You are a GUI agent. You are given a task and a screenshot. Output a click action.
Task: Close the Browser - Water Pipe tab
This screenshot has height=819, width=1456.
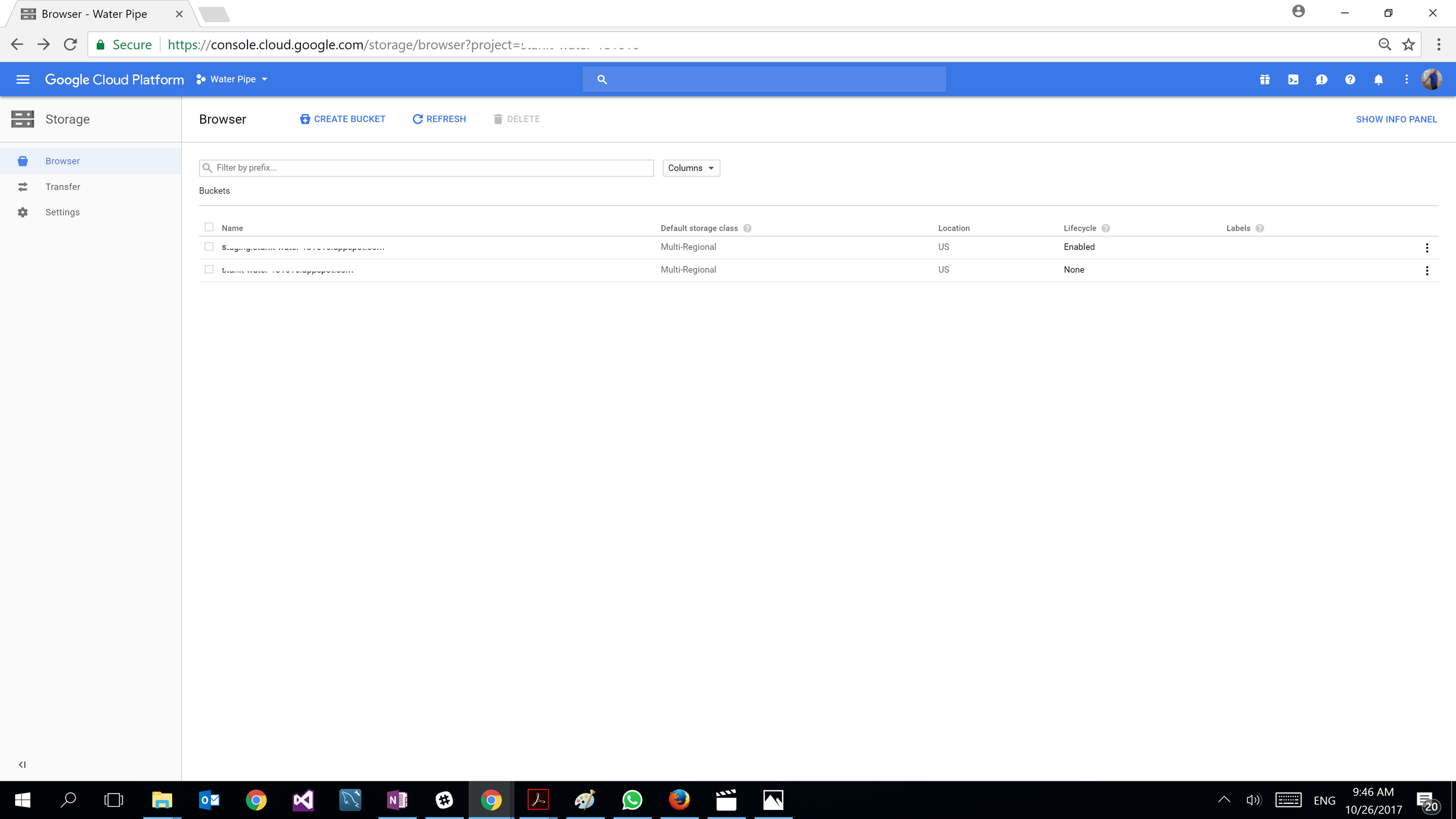click(179, 14)
